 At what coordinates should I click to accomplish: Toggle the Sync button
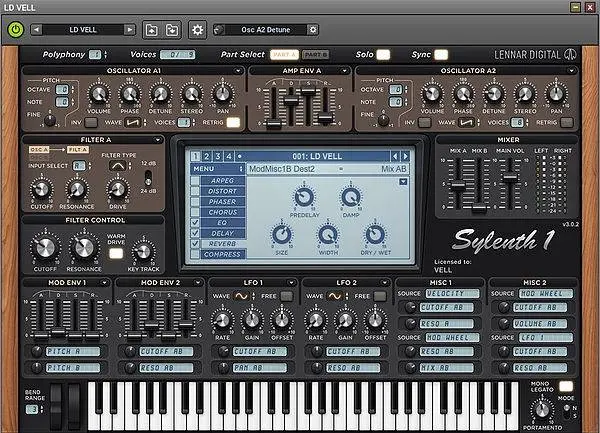(x=441, y=55)
